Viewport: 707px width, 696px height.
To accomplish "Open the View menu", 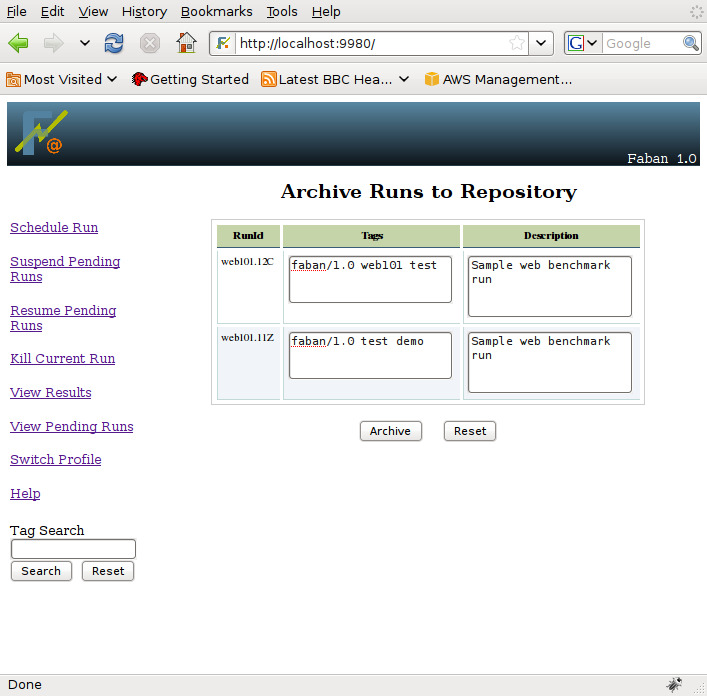I will [x=93, y=11].
